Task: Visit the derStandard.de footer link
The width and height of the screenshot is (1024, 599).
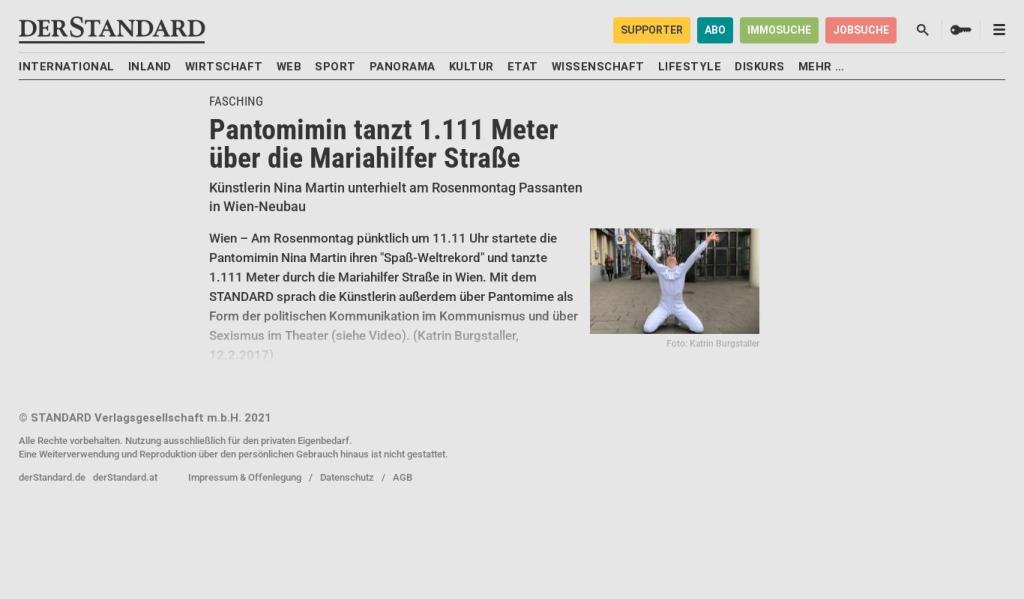Action: click(52, 478)
